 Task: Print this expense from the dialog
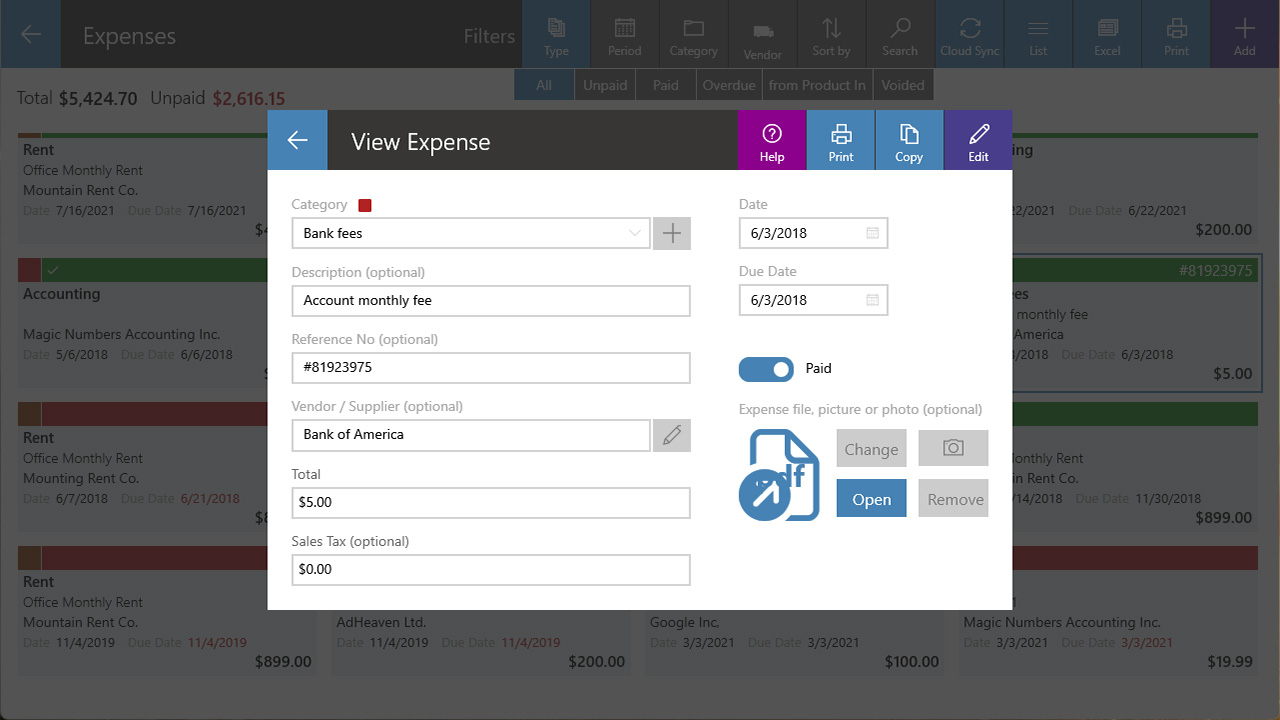pyautogui.click(x=841, y=140)
